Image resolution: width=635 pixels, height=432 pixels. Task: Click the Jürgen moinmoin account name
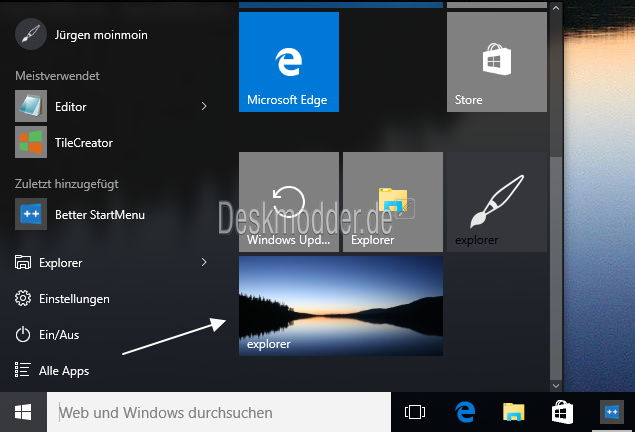pyautogui.click(x=101, y=35)
